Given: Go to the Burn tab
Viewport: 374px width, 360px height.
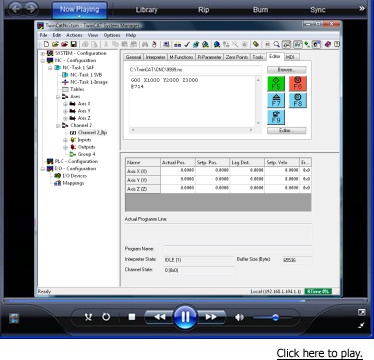Looking at the screenshot, I should [x=260, y=10].
